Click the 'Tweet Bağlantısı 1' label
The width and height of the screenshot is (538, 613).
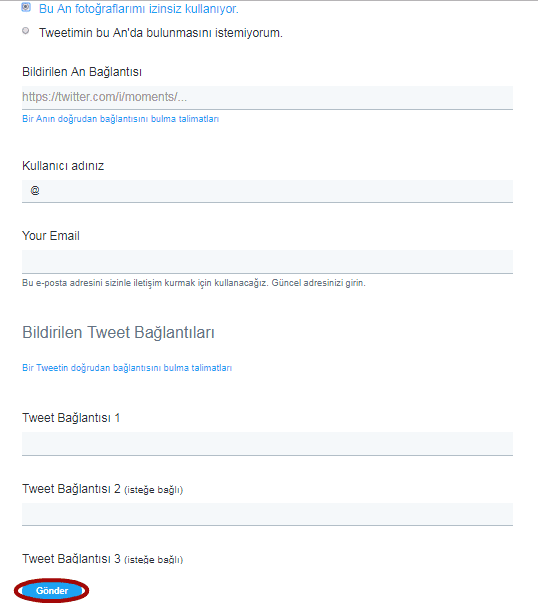pyautogui.click(x=71, y=418)
